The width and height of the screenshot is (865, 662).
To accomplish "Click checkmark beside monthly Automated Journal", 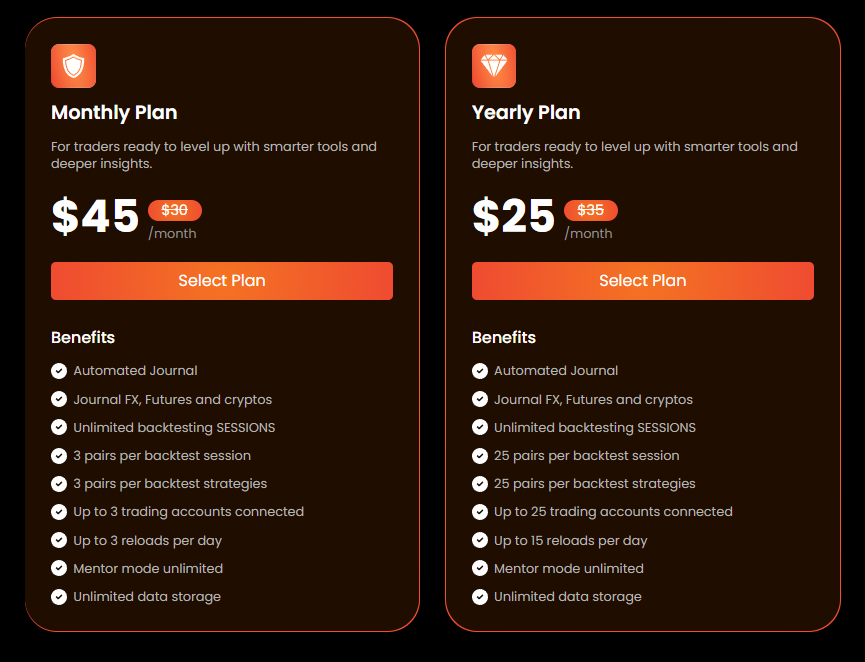I will point(59,371).
